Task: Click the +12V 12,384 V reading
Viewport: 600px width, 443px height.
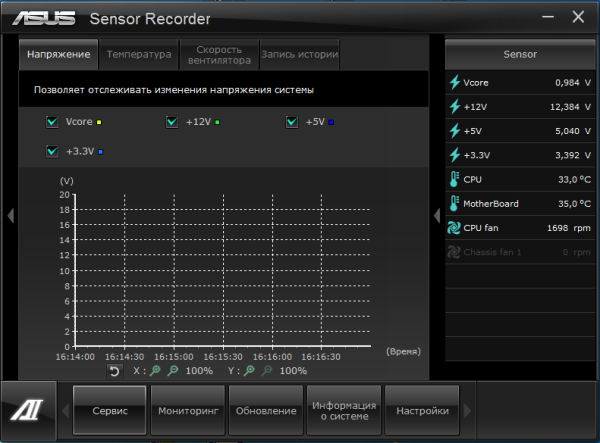Action: pos(570,107)
